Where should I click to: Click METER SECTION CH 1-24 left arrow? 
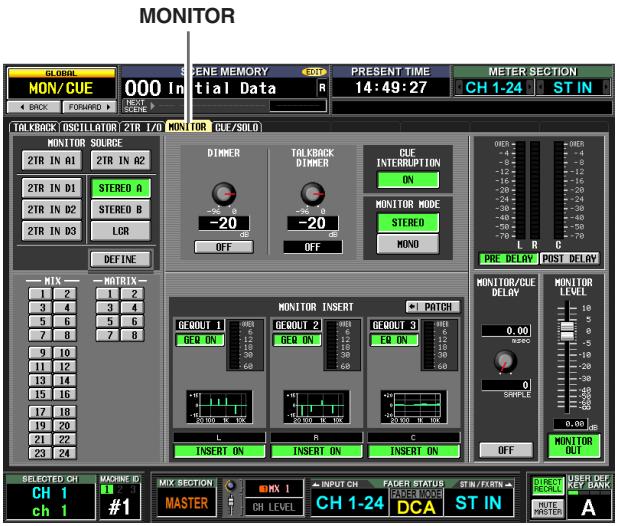pyautogui.click(x=459, y=88)
